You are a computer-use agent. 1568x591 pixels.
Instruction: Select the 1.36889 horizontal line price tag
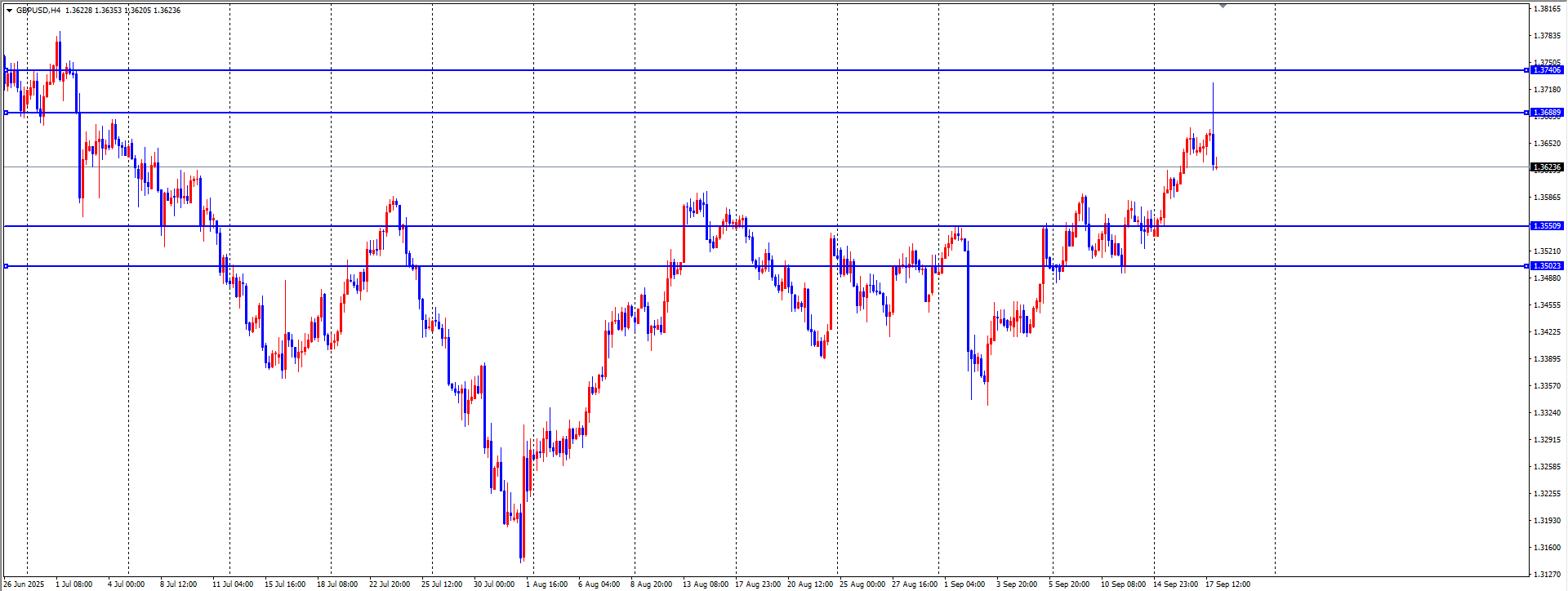coord(1546,113)
